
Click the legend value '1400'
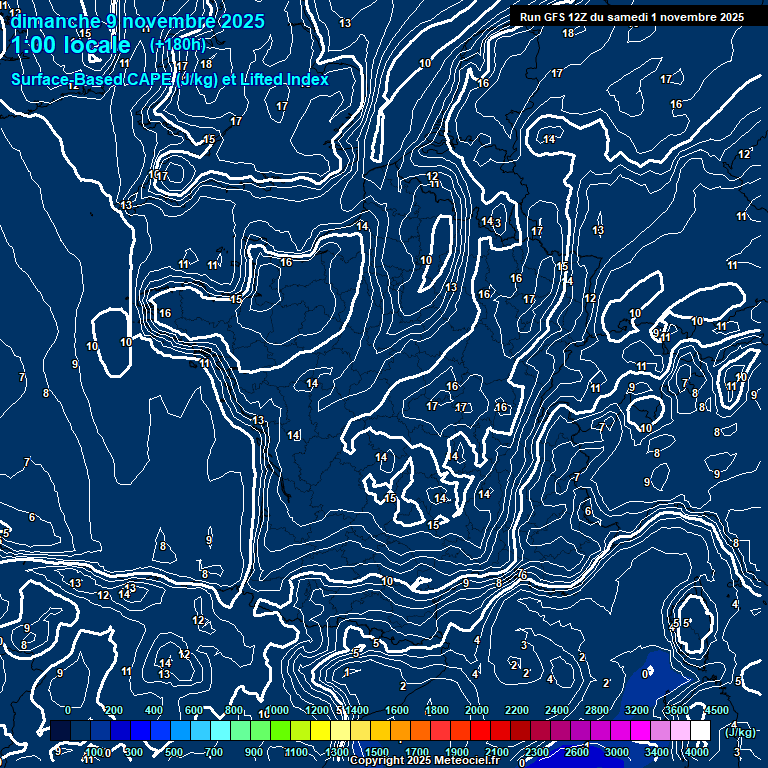click(357, 710)
